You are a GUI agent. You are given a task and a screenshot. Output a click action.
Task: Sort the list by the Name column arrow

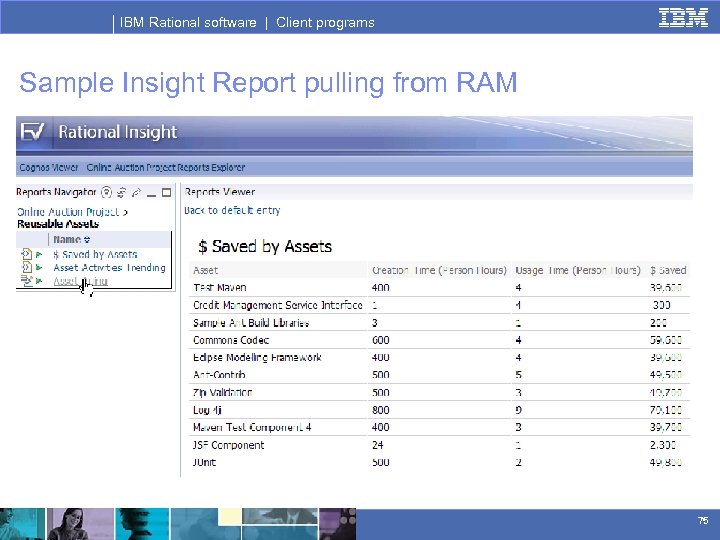coord(87,240)
